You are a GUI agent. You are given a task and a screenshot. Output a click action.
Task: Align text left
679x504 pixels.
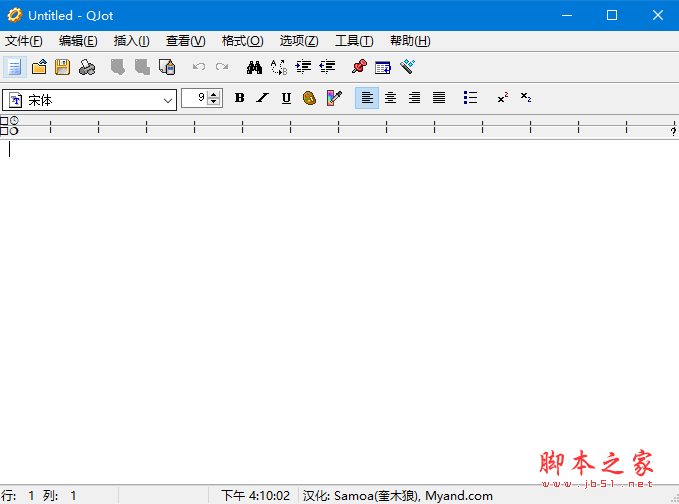pos(367,98)
